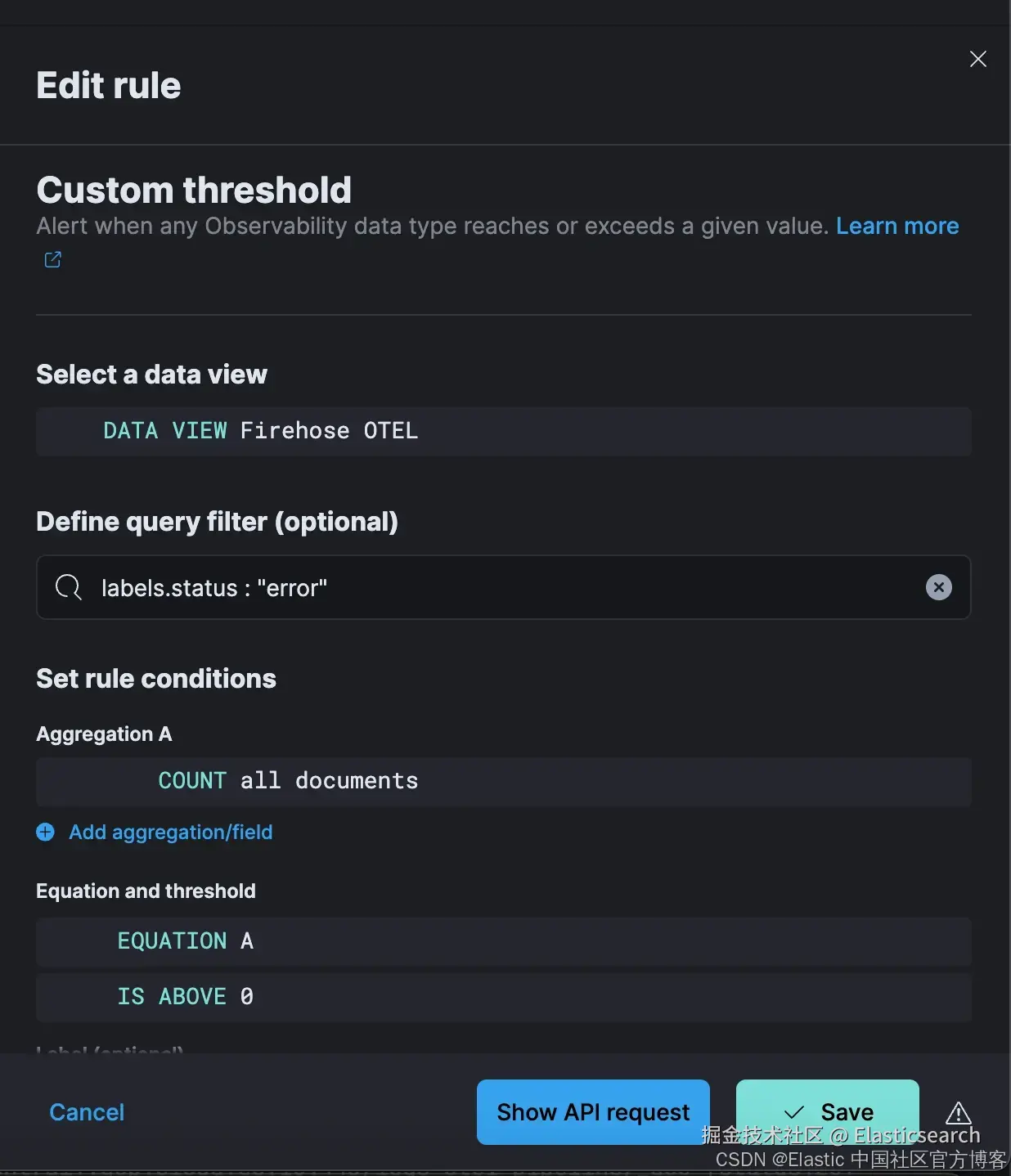Click the magnifier icon in query filter
This screenshot has width=1011, height=1176.
pyautogui.click(x=68, y=587)
